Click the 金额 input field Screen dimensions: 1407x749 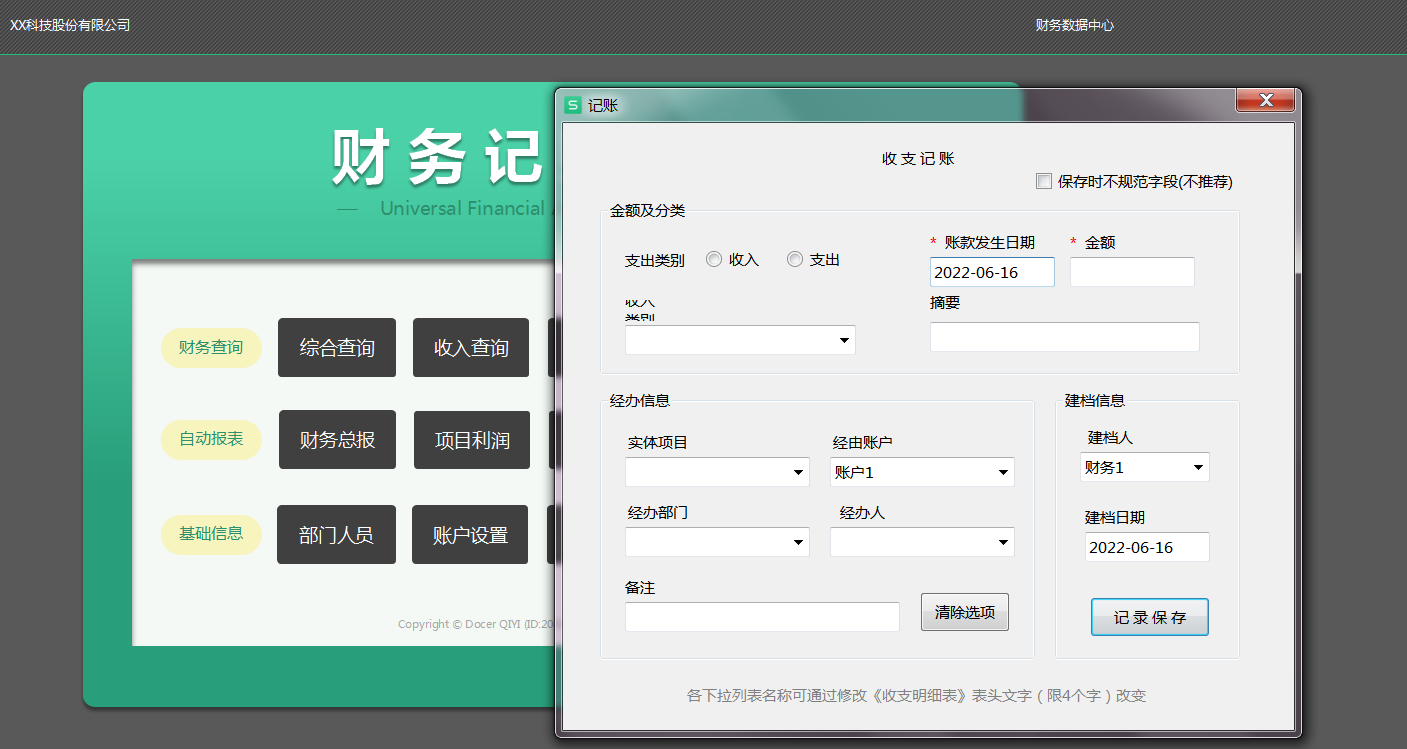tap(1132, 272)
